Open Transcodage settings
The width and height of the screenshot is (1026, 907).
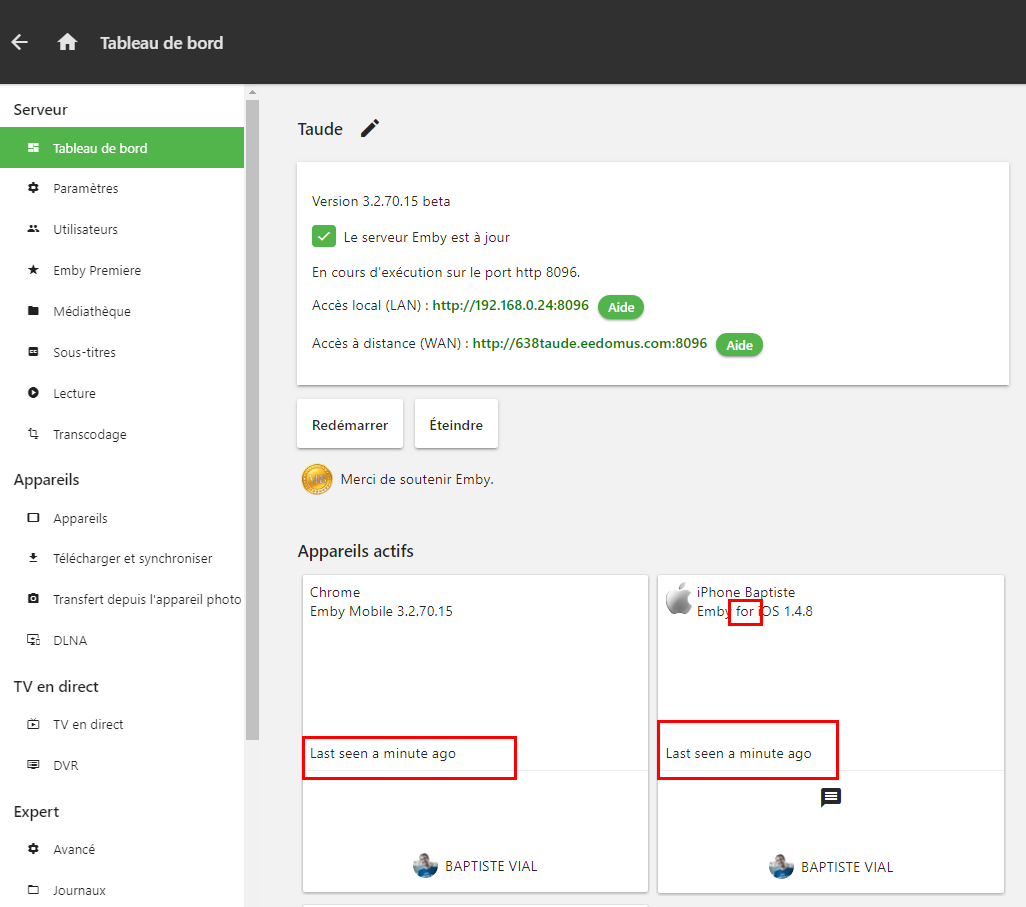pyautogui.click(x=122, y=435)
